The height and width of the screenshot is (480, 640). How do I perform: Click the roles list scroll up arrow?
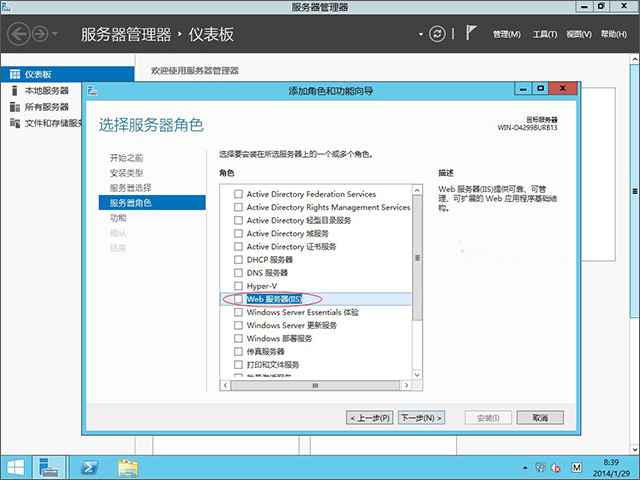[417, 190]
